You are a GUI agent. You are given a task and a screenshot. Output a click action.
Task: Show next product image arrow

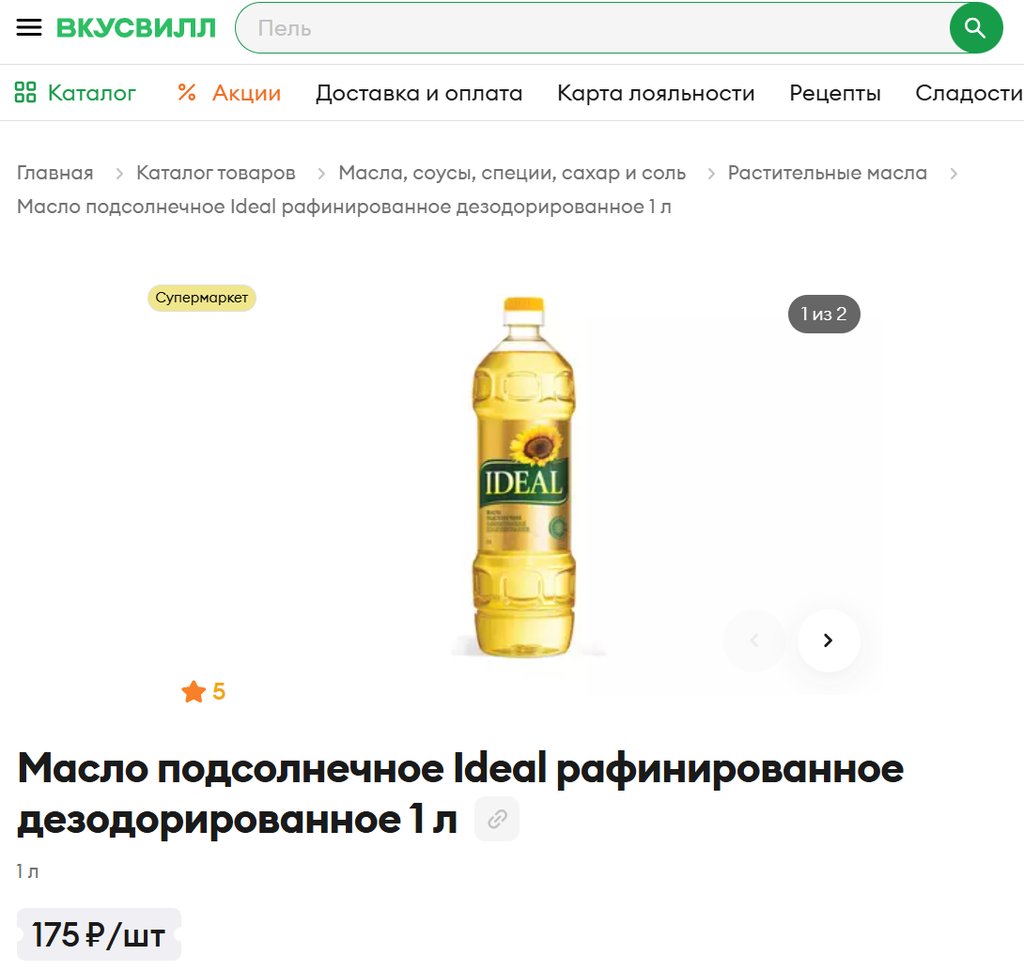828,640
